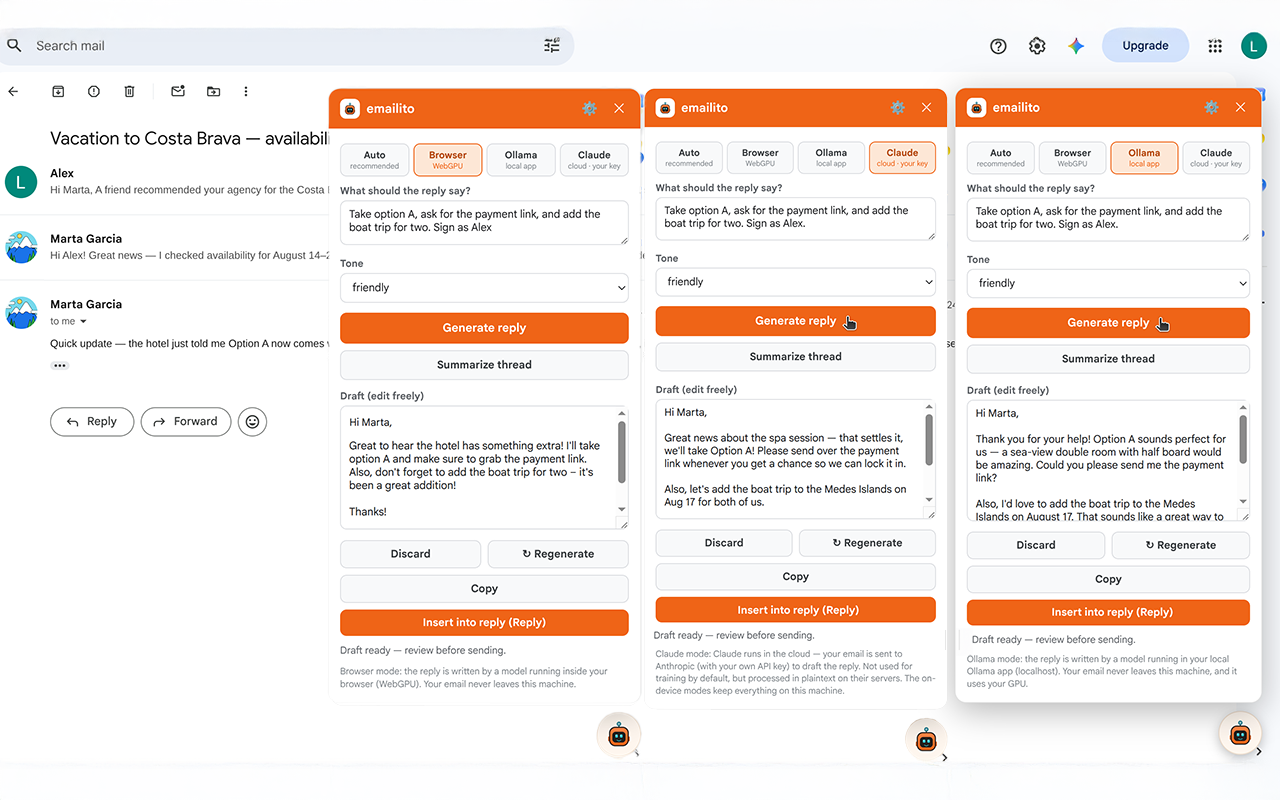Select Auto recommended mode in left panel
This screenshot has width=1280, height=800.
tap(374, 160)
